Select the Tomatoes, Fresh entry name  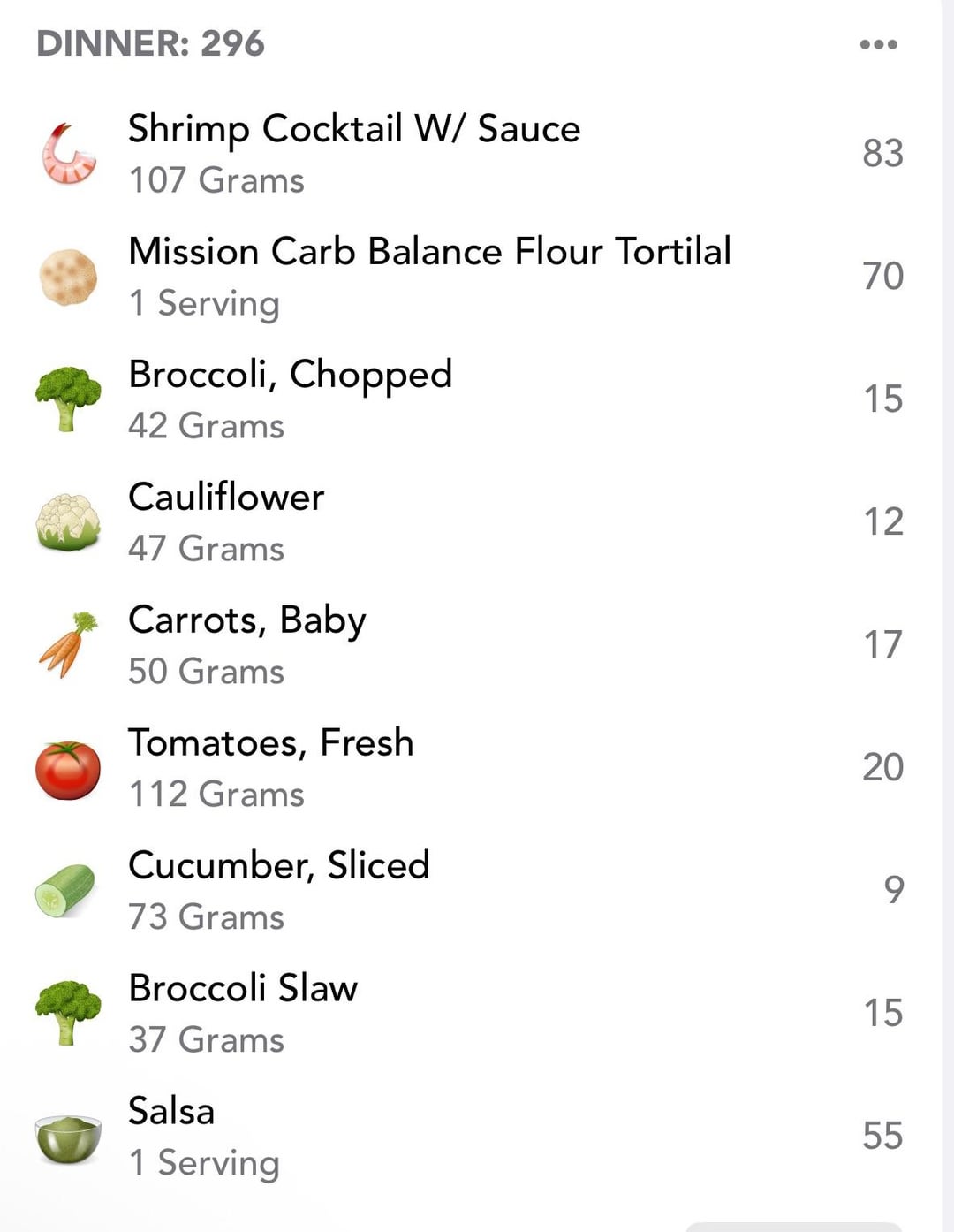[270, 743]
